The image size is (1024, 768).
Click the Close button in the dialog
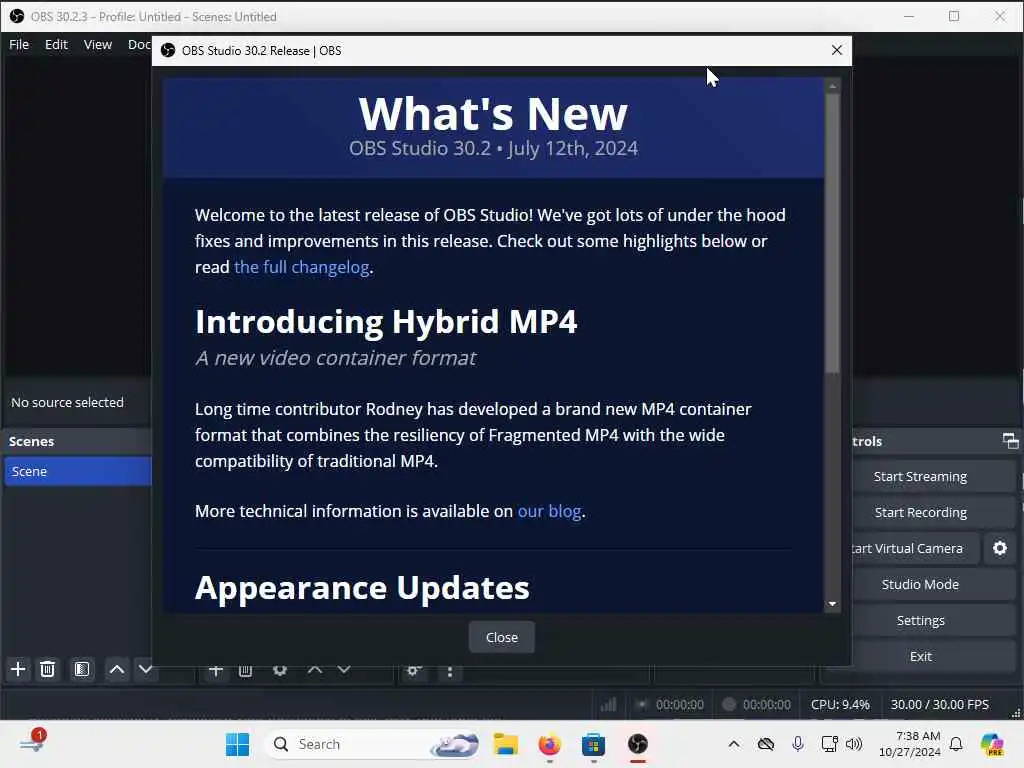pos(502,637)
